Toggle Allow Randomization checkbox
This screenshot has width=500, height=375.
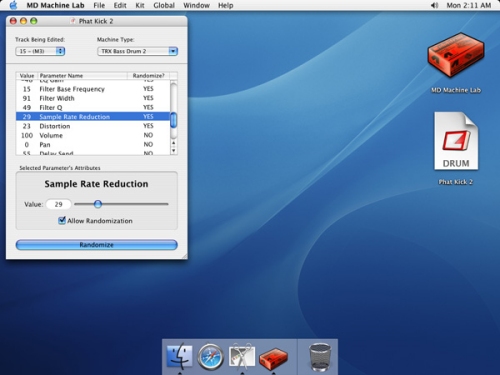pyautogui.click(x=62, y=220)
